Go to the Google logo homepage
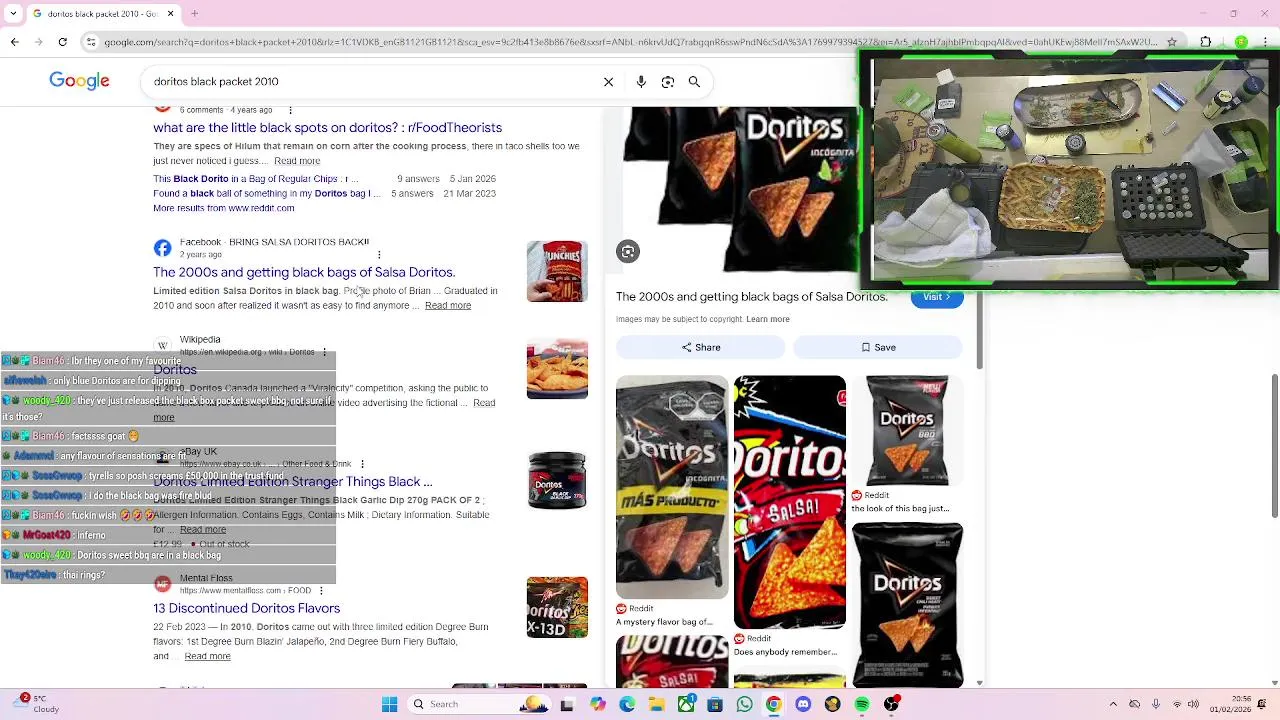This screenshot has width=1280, height=720. click(x=79, y=81)
